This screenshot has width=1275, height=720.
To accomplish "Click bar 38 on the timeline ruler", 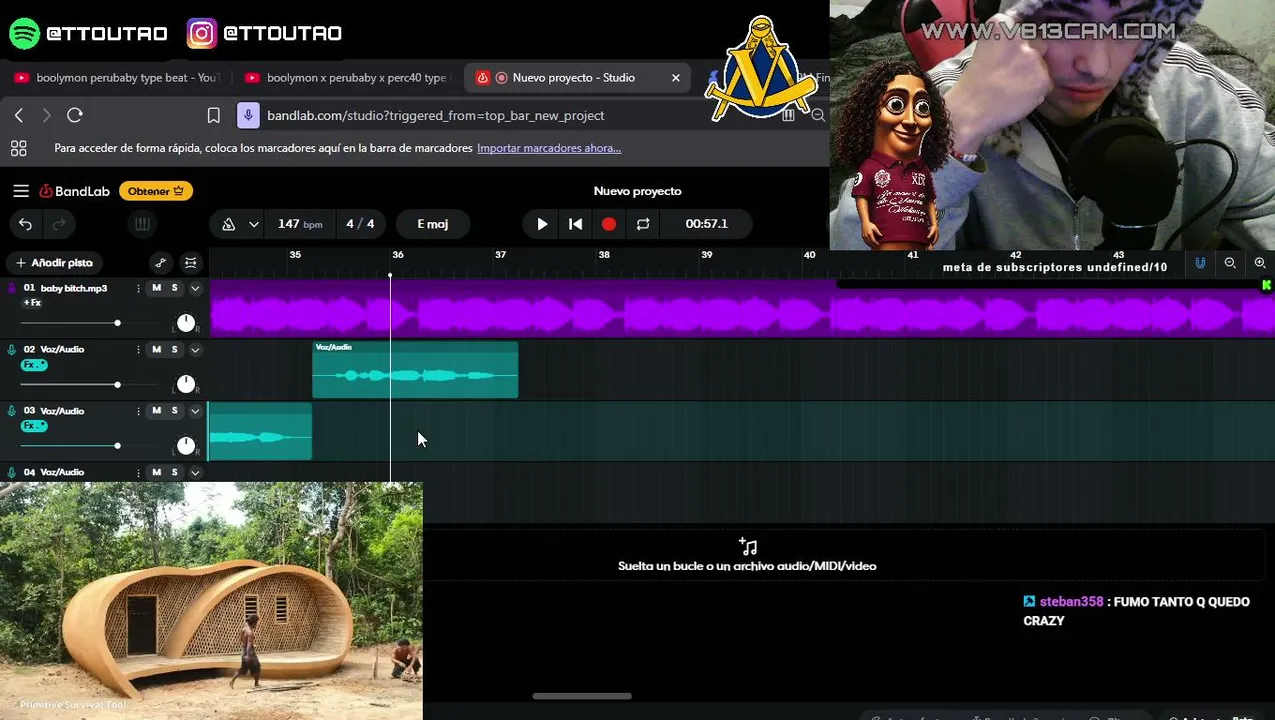I will tap(604, 255).
